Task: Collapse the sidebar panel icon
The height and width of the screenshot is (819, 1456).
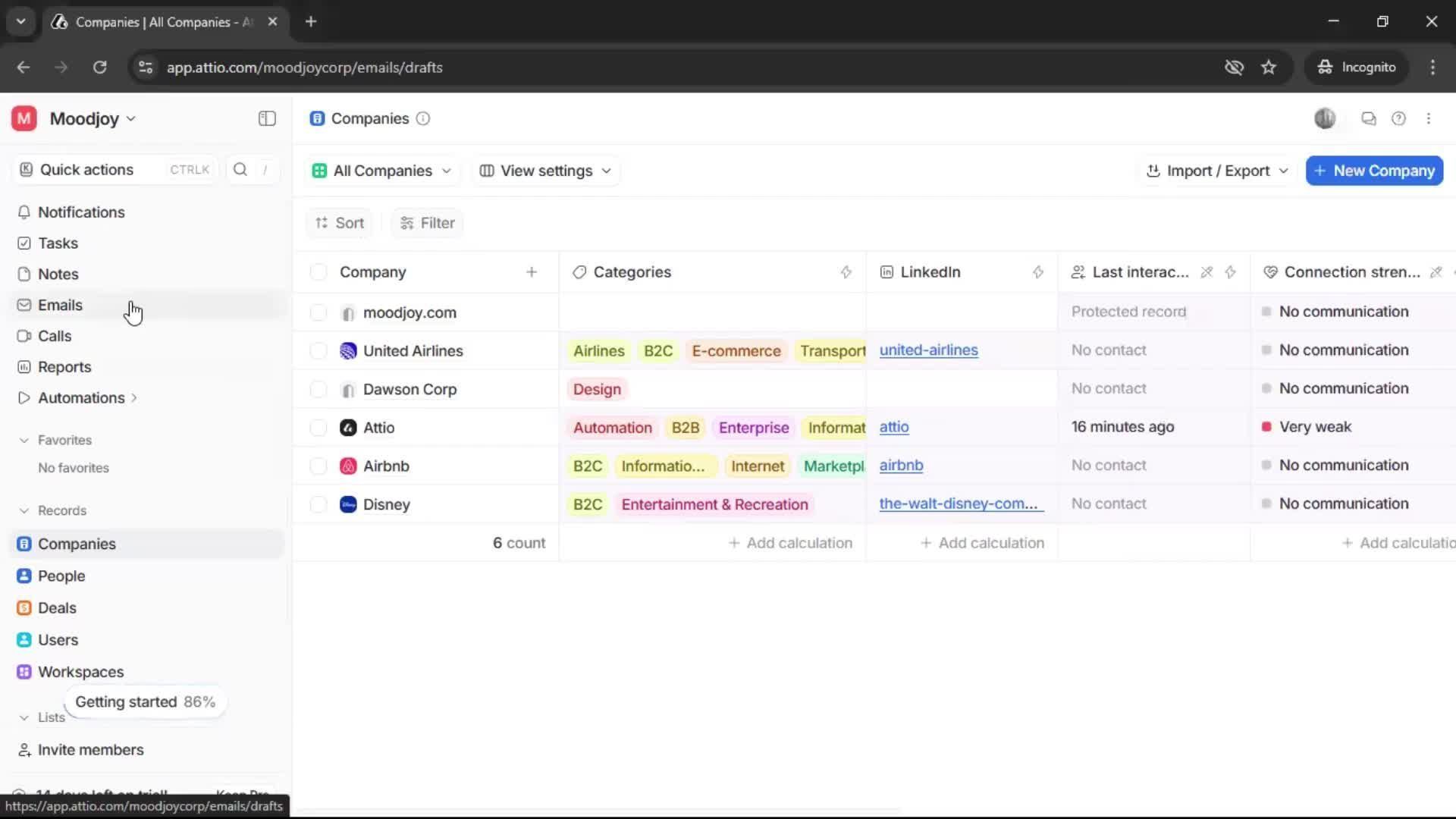Action: tap(267, 118)
